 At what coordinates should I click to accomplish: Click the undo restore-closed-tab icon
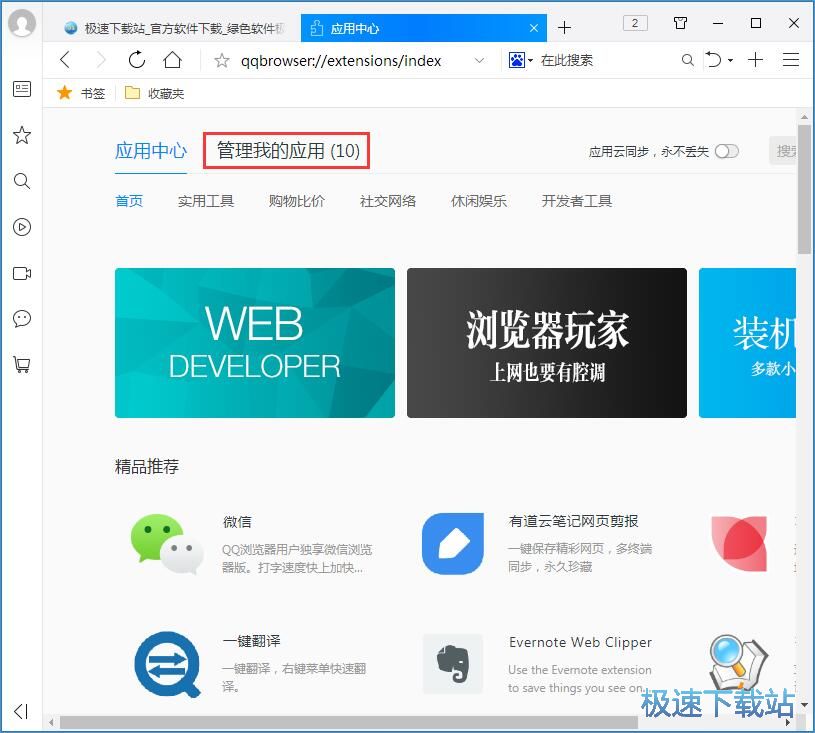714,60
